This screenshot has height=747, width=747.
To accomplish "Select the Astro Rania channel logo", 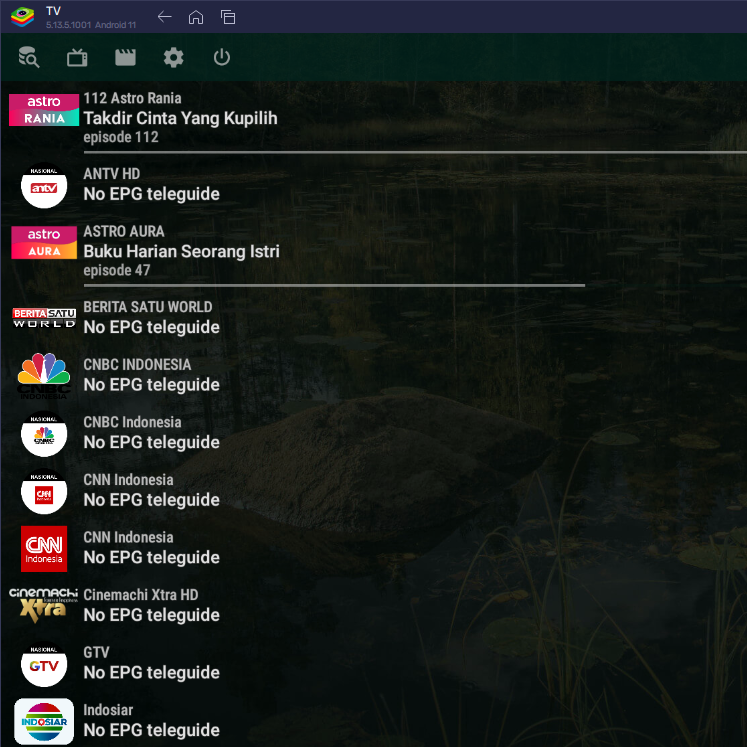I will 44,110.
